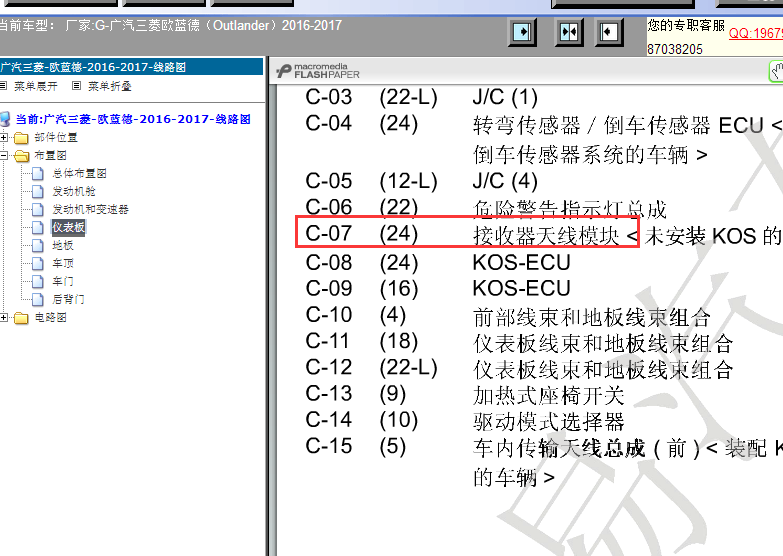Viewport: 783px width, 556px height.
Task: Expand the 部件位置 tree node
Action: [6, 138]
